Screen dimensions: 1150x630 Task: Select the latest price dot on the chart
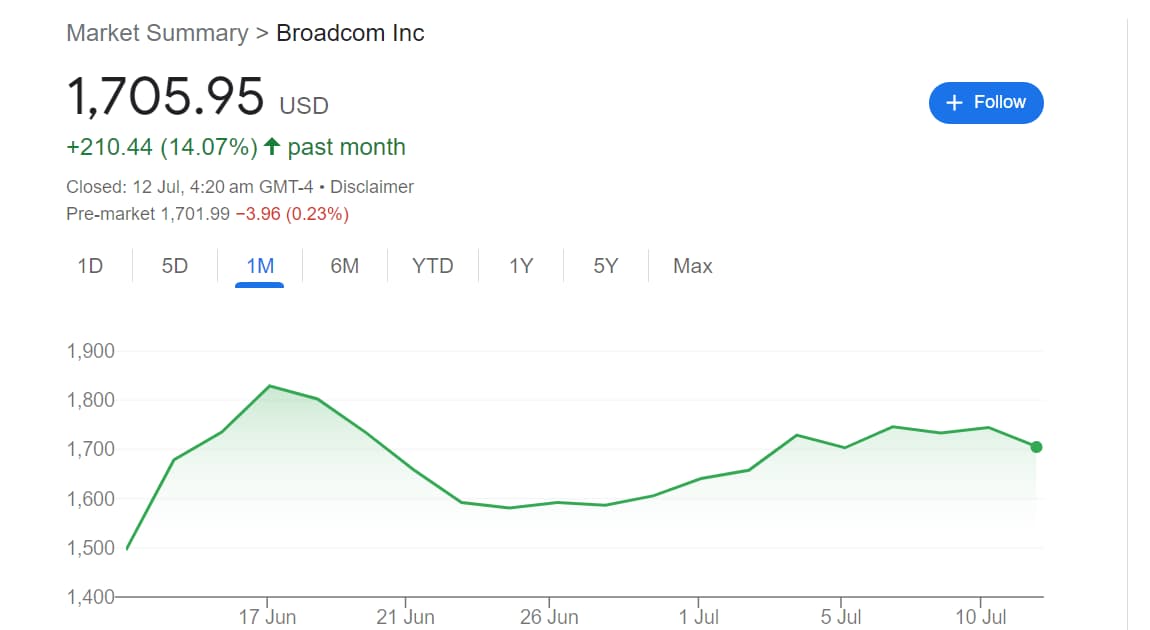coord(1036,448)
